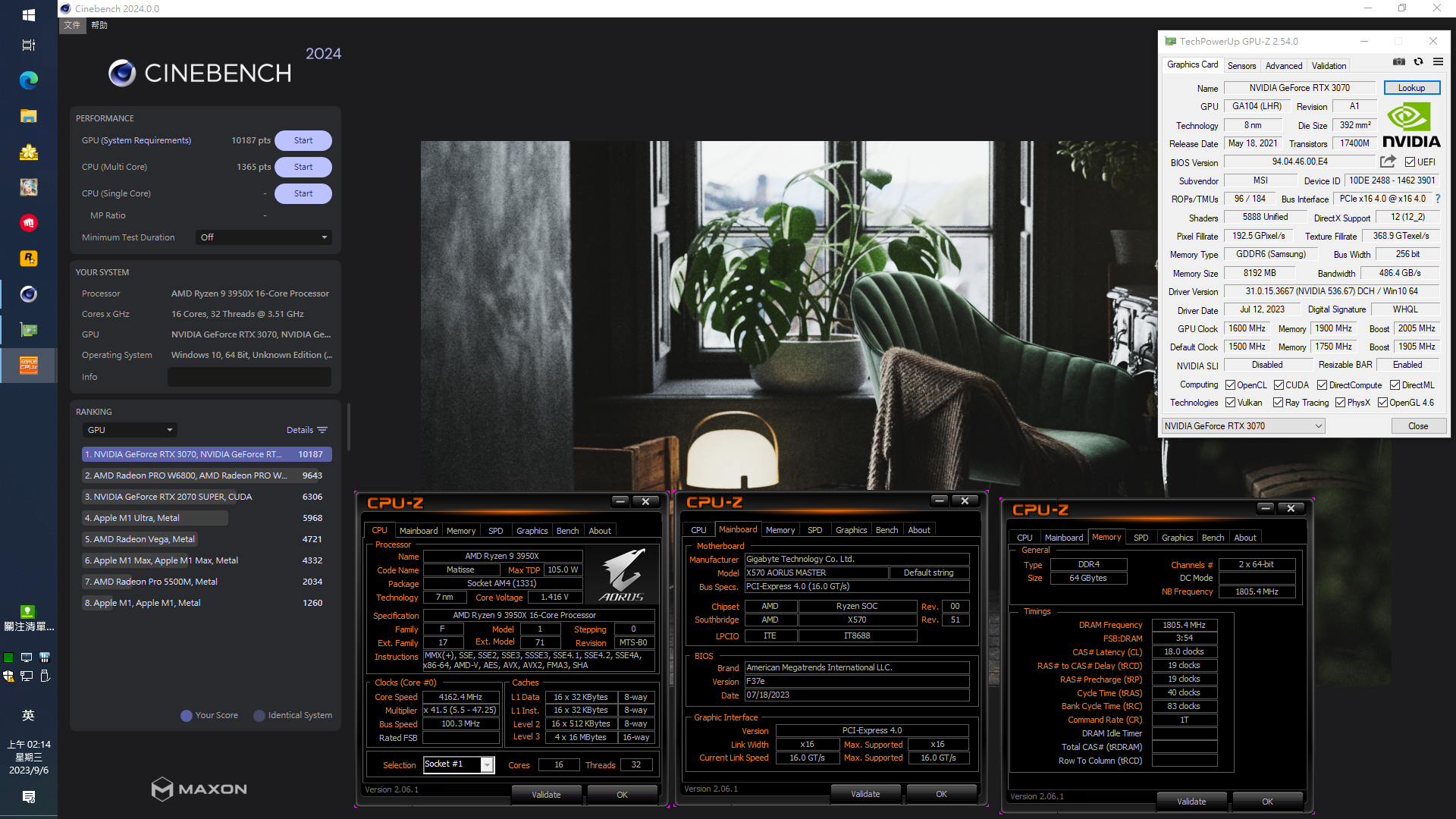The image size is (1456, 819).
Task: Click the IME language indicator 英
Action: coord(28,715)
